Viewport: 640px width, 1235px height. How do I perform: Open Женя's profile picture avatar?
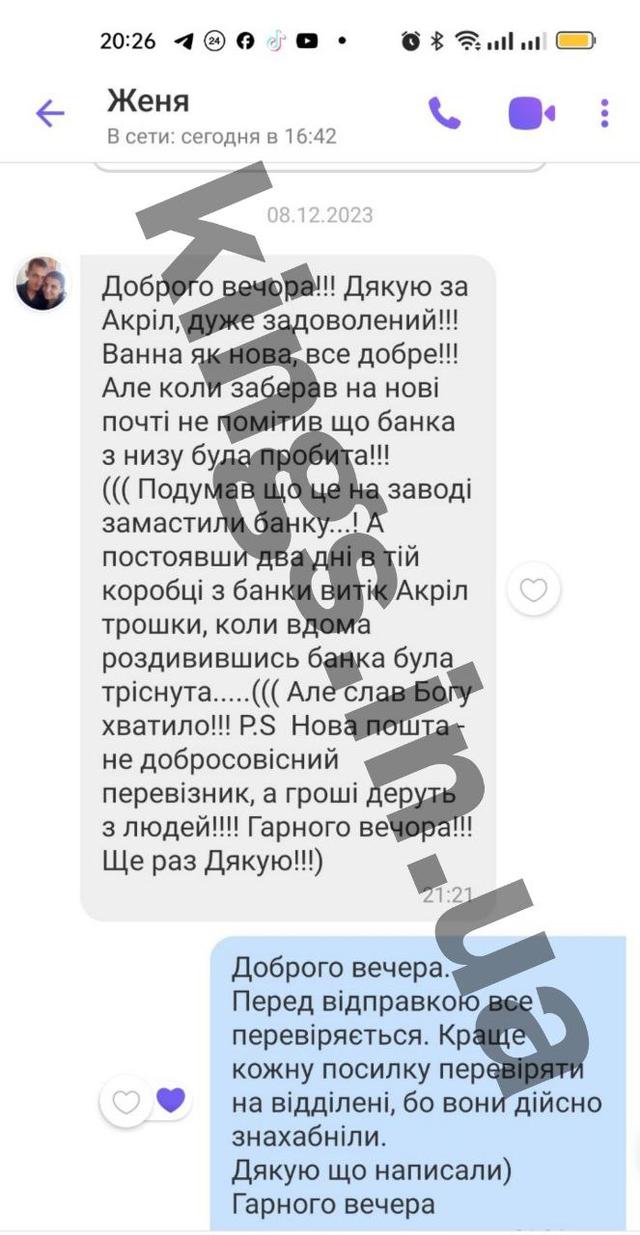[x=42, y=283]
